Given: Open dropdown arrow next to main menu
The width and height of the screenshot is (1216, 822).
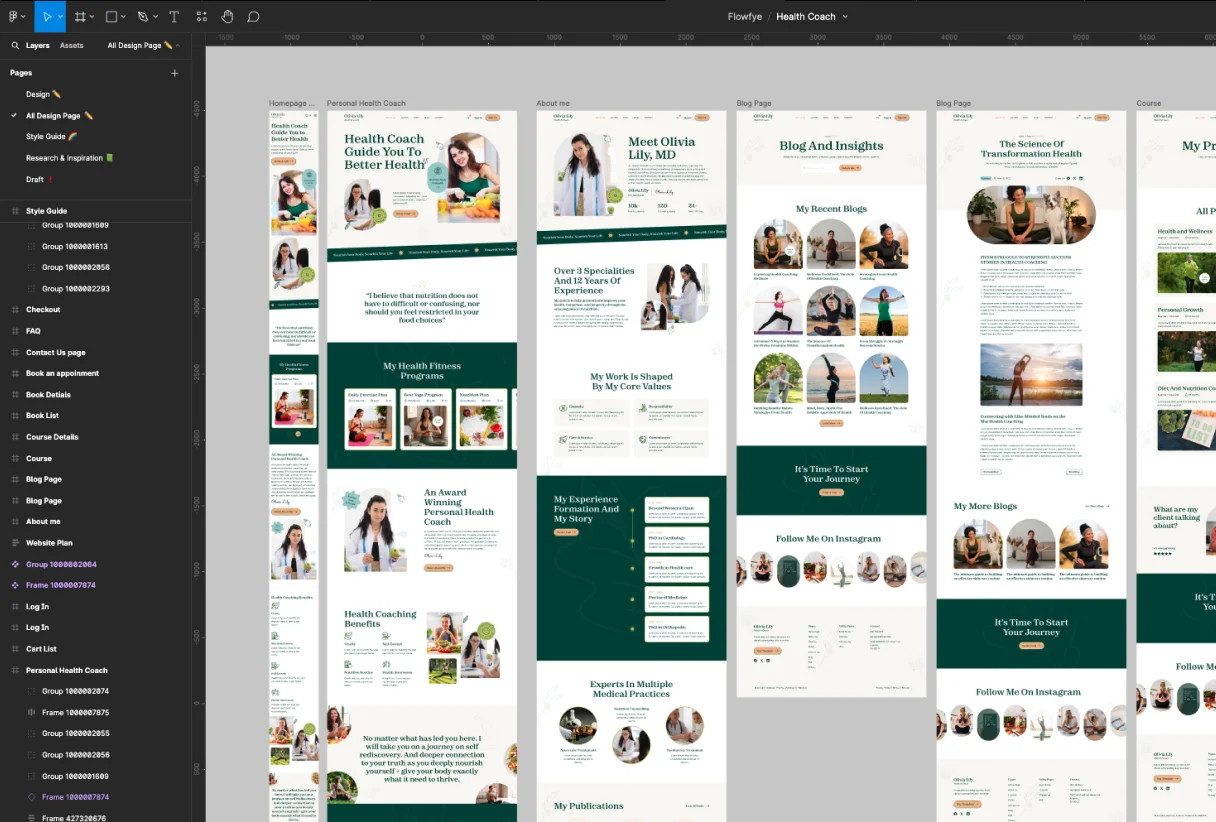Looking at the screenshot, I should (x=24, y=17).
